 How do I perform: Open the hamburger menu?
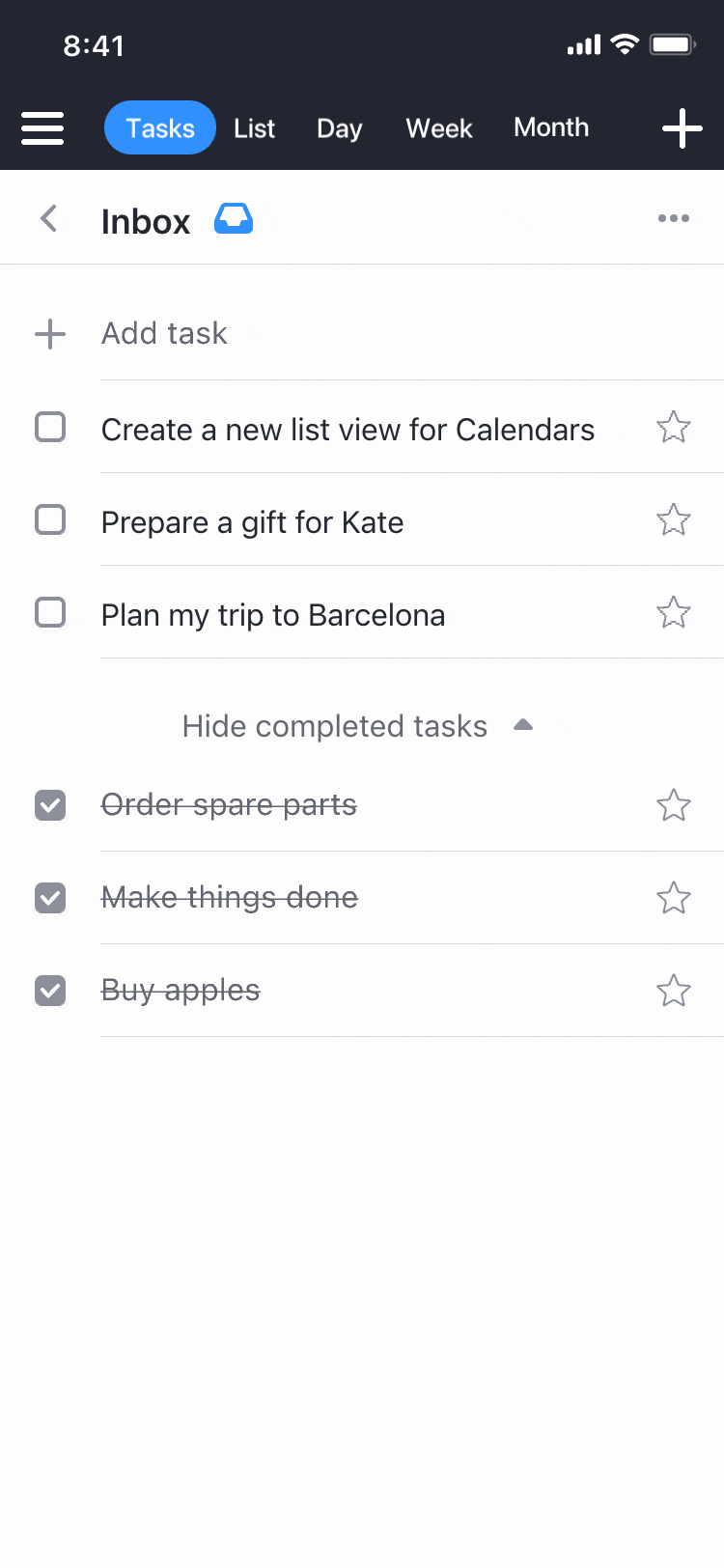42,128
